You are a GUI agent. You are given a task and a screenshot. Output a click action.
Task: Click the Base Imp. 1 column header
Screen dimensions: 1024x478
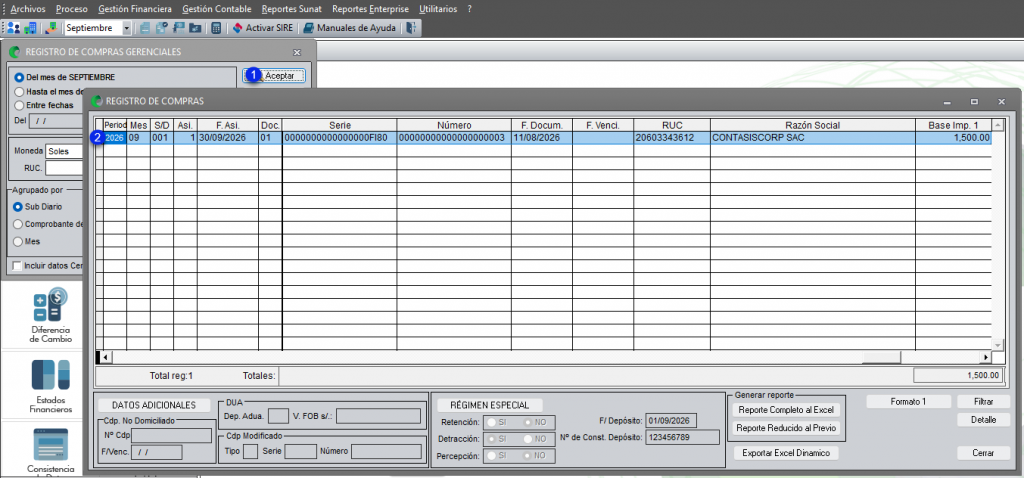(x=953, y=125)
